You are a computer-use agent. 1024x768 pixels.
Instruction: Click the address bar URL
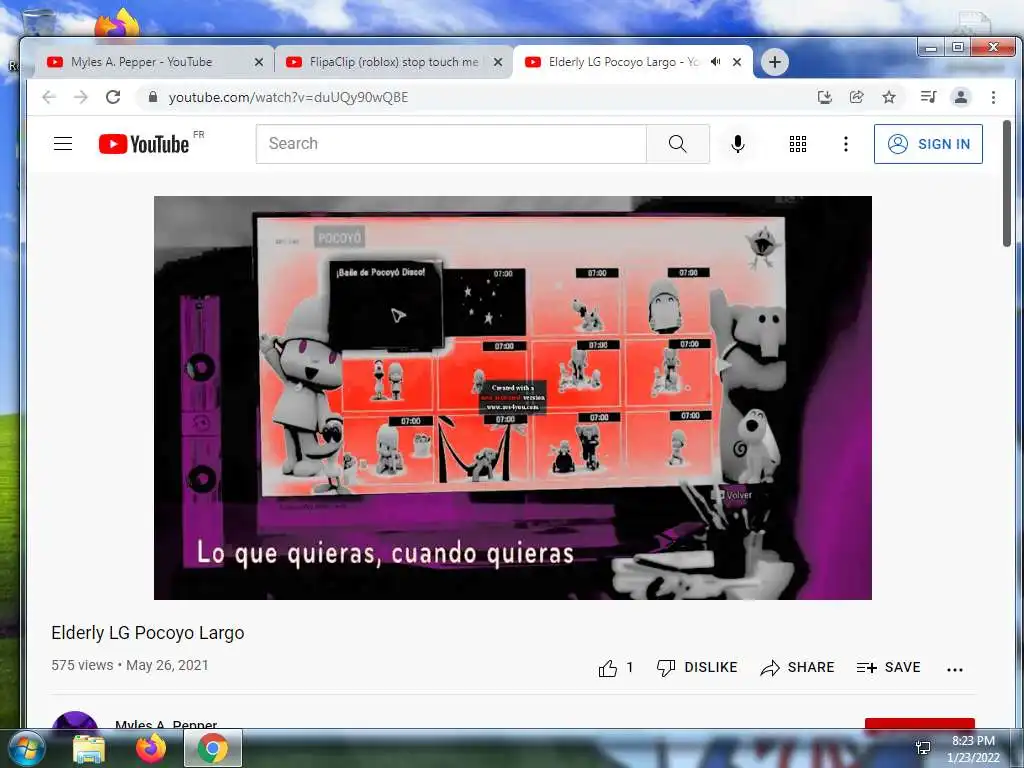click(288, 97)
